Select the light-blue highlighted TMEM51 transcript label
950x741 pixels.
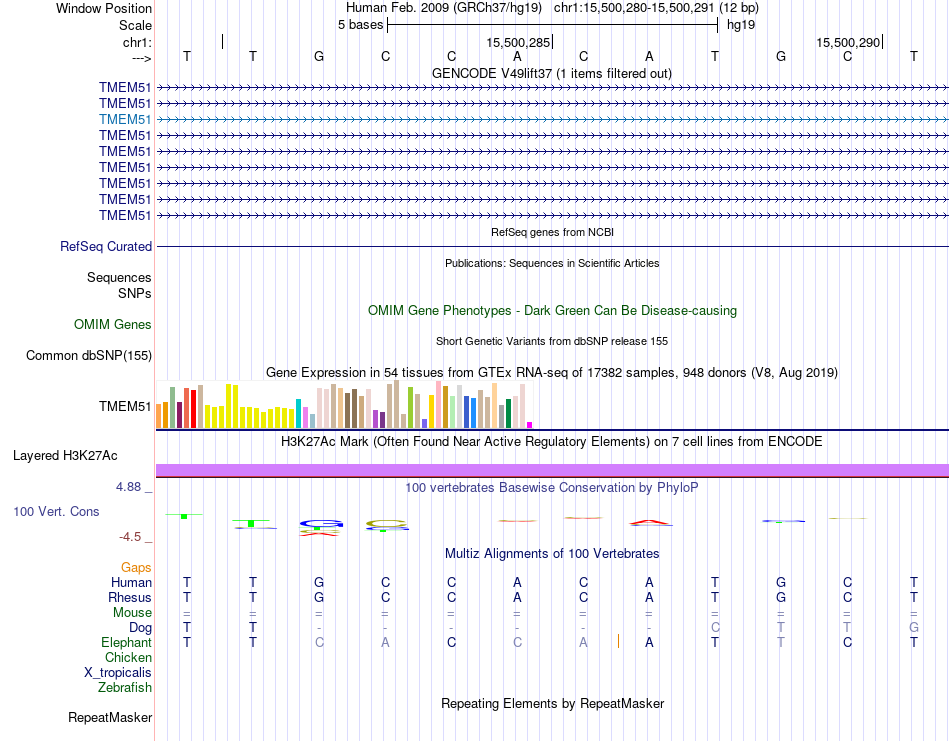click(x=125, y=119)
